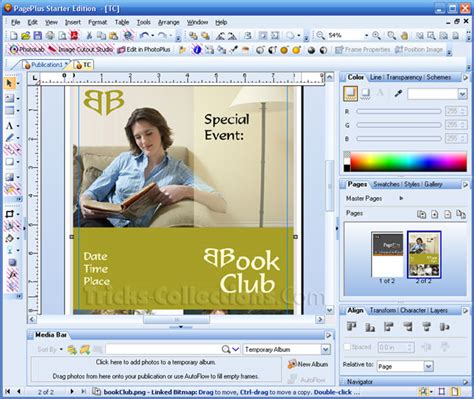Adjust the R color slider
The height and width of the screenshot is (399, 474).
(x=398, y=111)
